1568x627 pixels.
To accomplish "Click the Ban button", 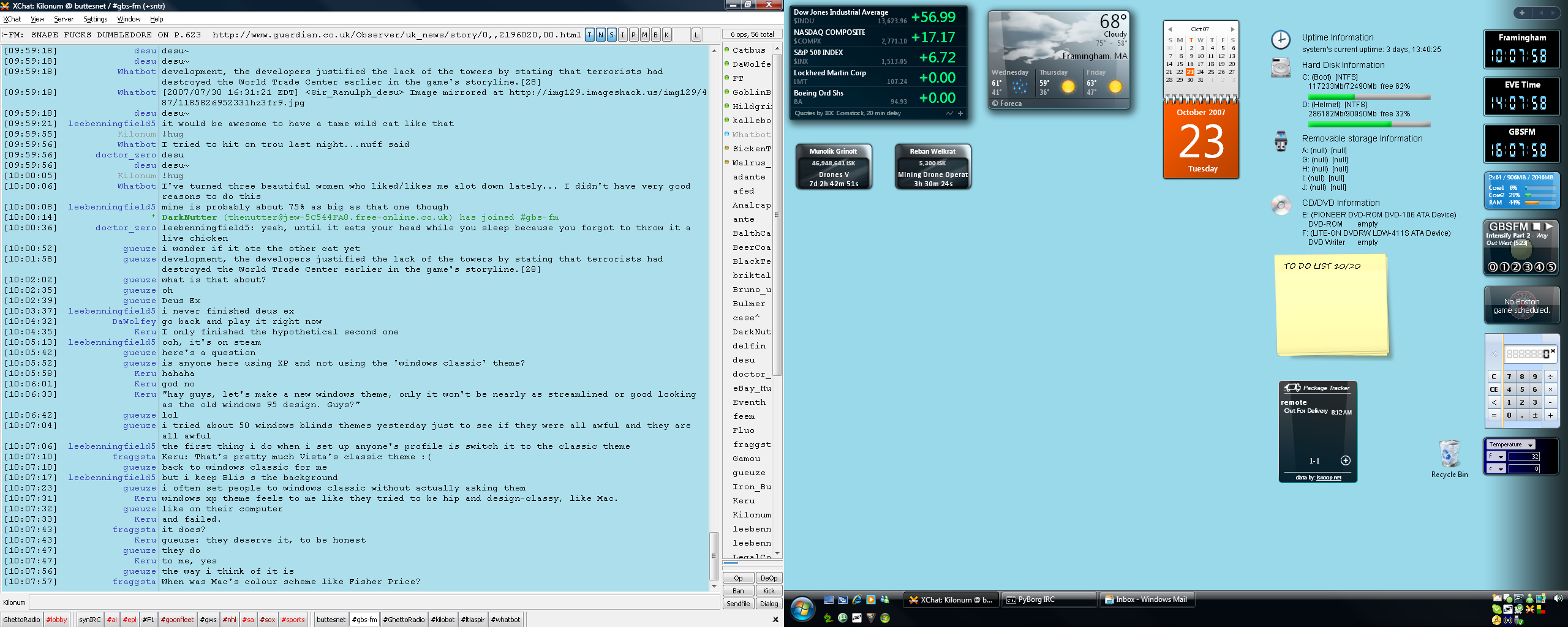I will click(x=738, y=591).
